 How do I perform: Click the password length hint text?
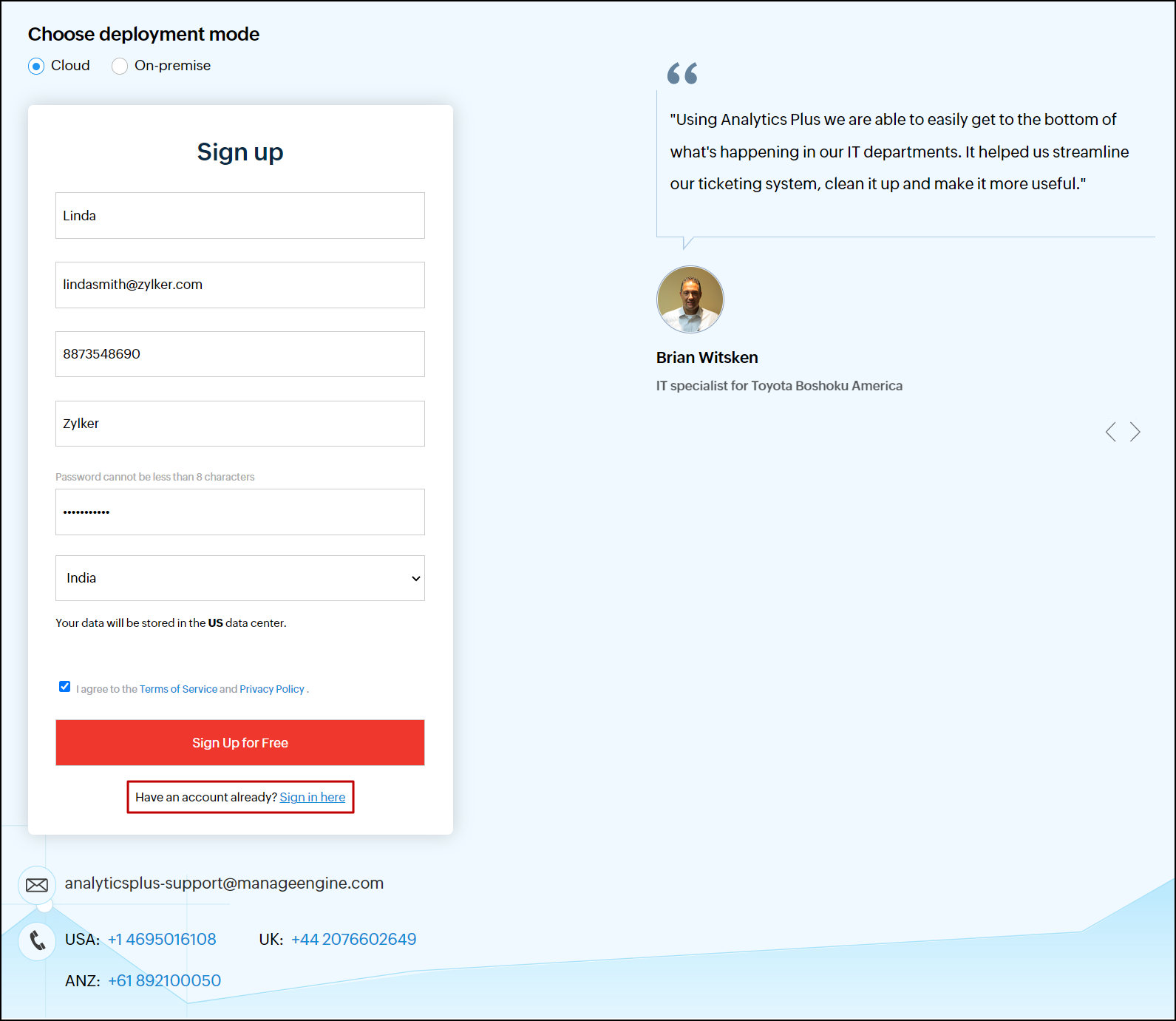coord(155,477)
